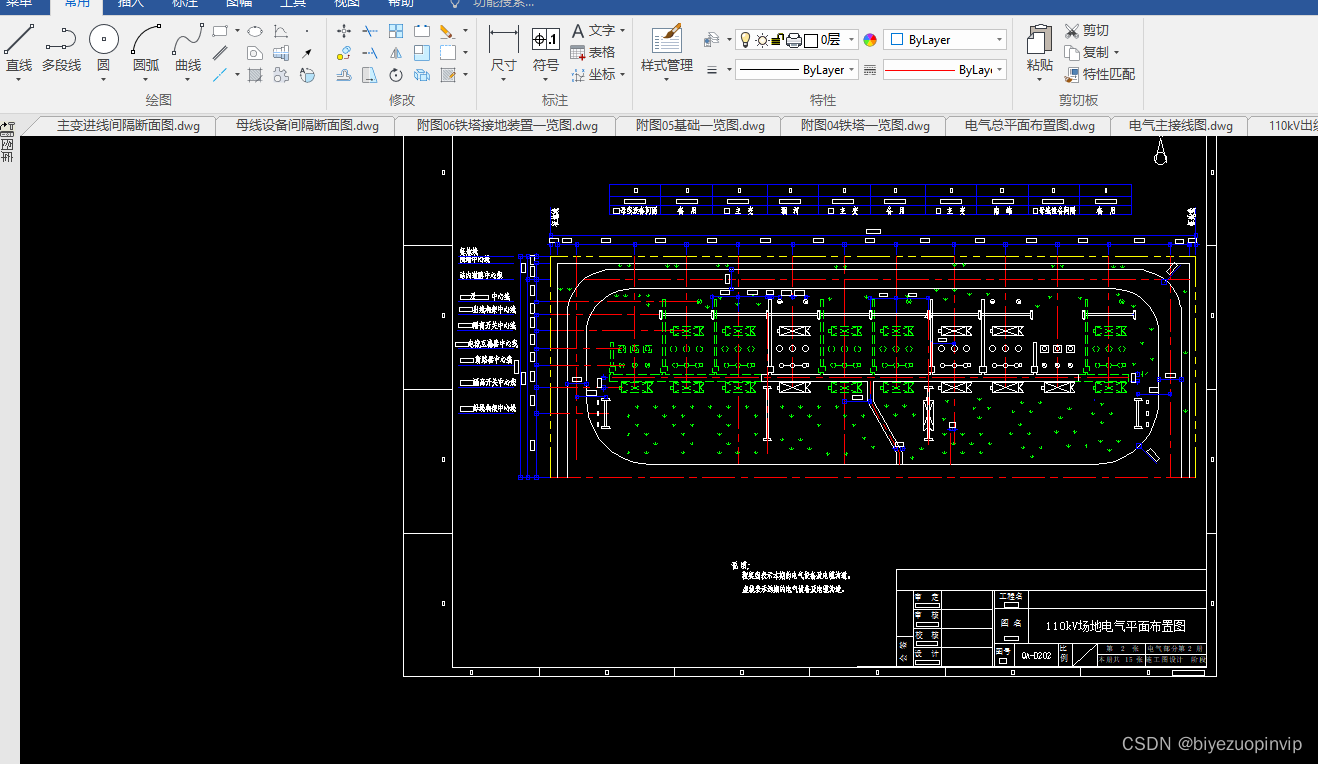1318x764 pixels.
Task: Click the 坐标 coordinate button
Action: pos(593,74)
